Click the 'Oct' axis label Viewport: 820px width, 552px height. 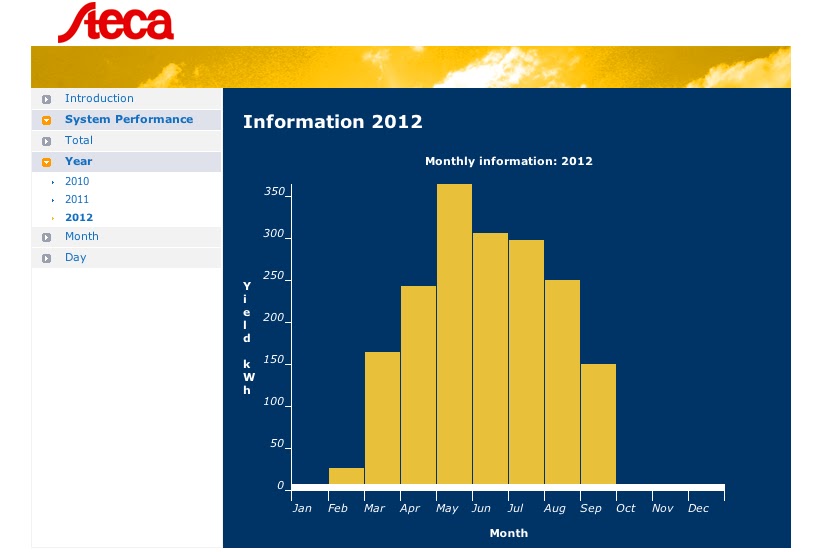(625, 508)
